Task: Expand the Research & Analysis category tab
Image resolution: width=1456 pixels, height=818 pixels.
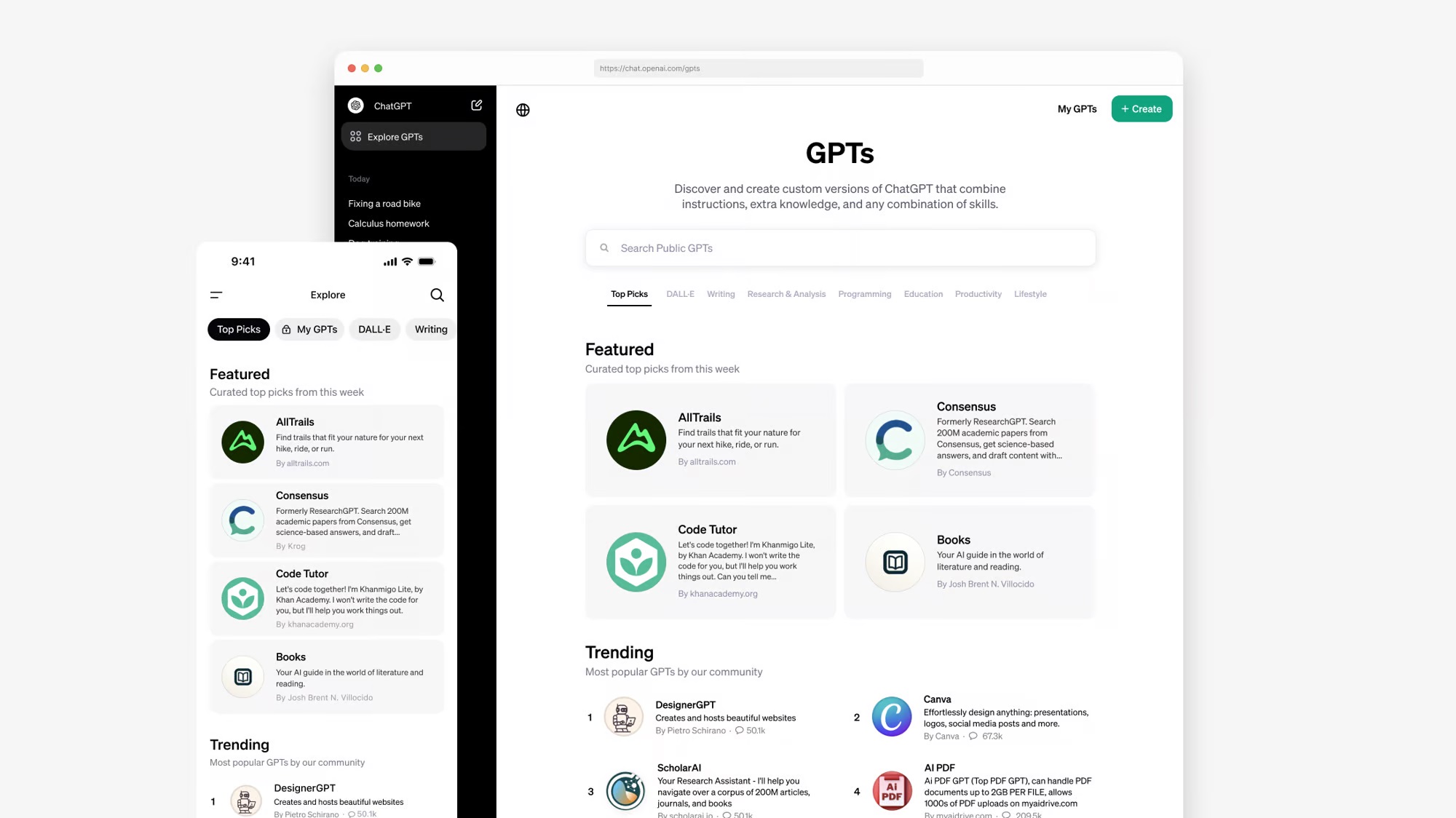Action: click(x=787, y=294)
